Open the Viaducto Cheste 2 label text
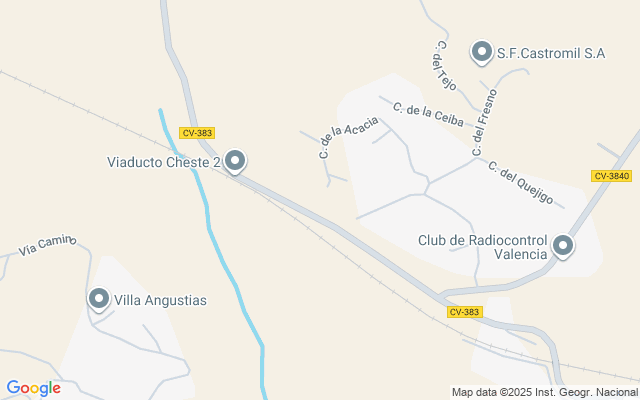640x400 pixels. pyautogui.click(x=164, y=162)
